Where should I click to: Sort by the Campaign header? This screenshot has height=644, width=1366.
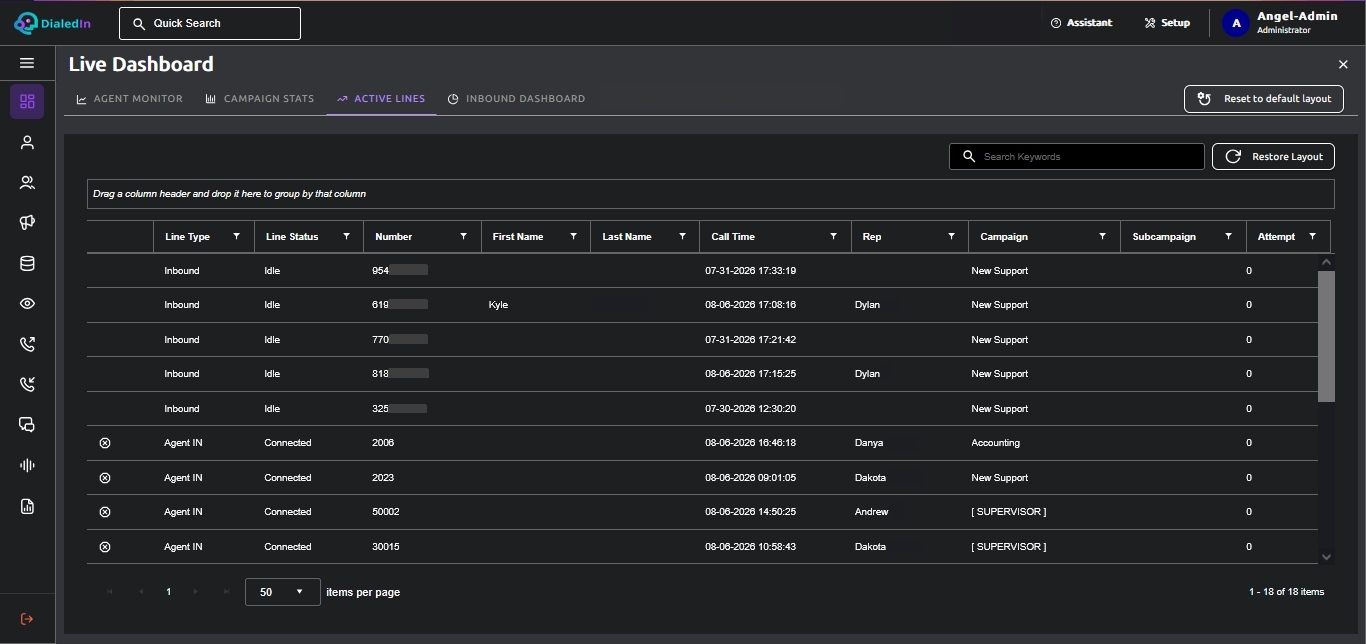[1004, 237]
